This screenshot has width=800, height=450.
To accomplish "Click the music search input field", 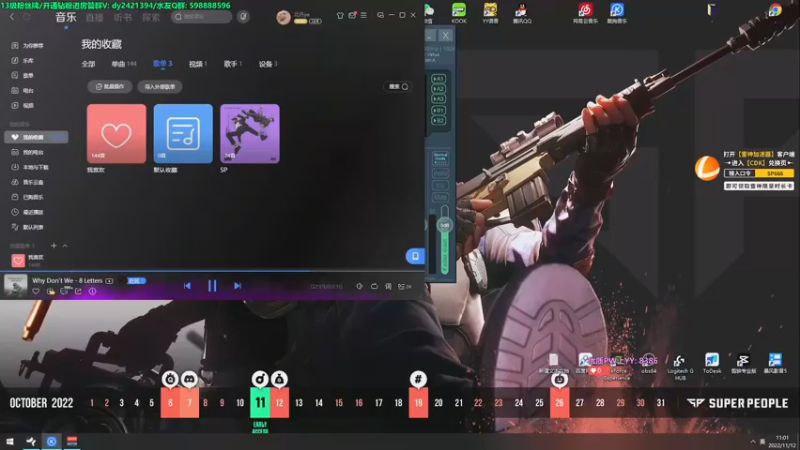I will click(x=202, y=17).
